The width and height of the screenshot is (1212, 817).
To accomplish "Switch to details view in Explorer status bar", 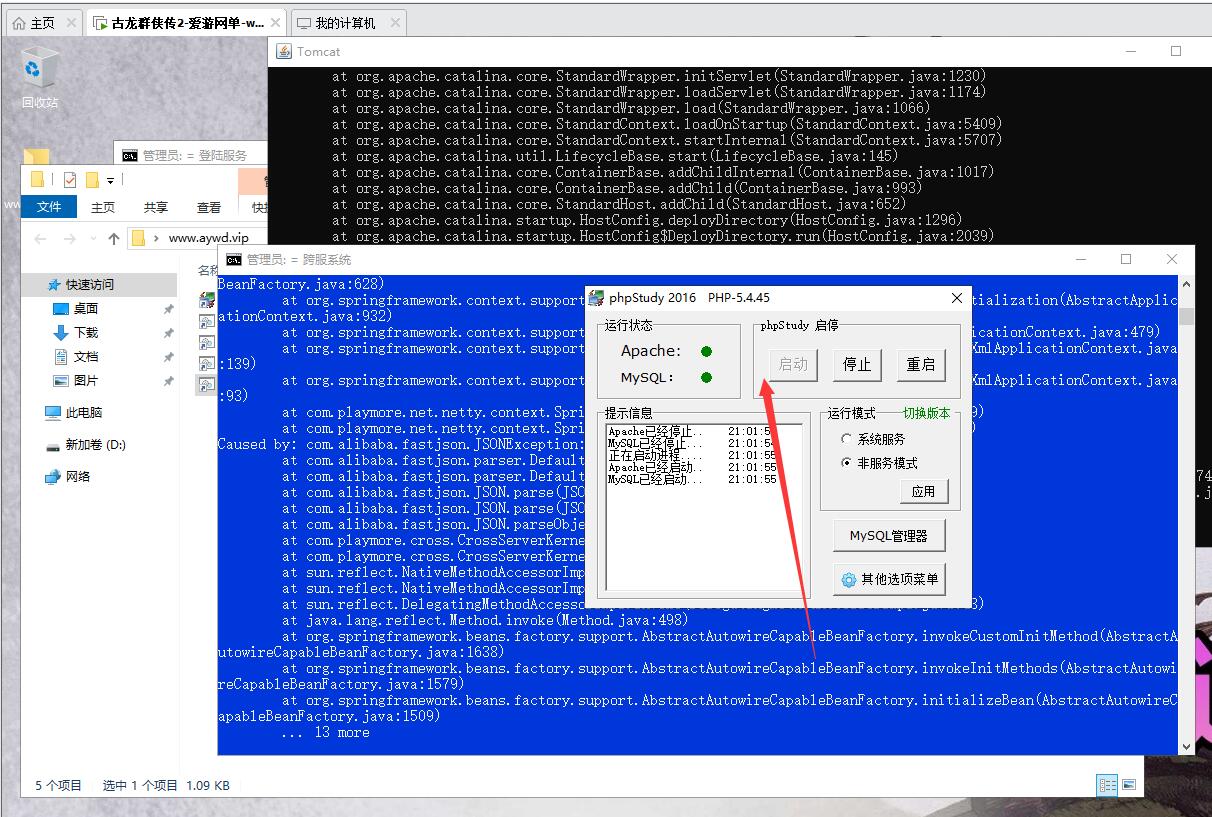I will [x=1107, y=785].
